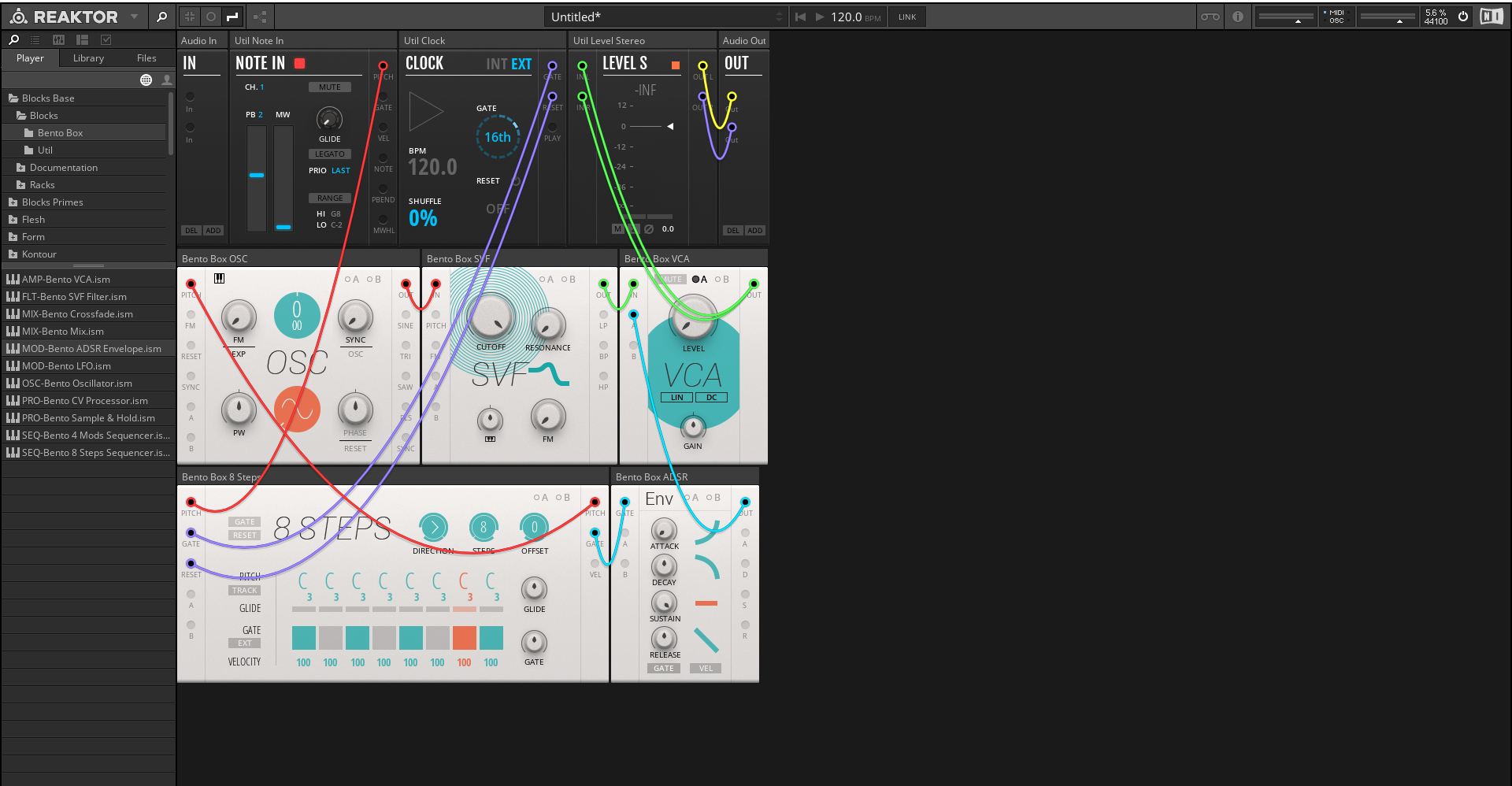Click the 8 Steps DIRECTION button
Viewport: 1512px width, 786px height.
click(434, 527)
